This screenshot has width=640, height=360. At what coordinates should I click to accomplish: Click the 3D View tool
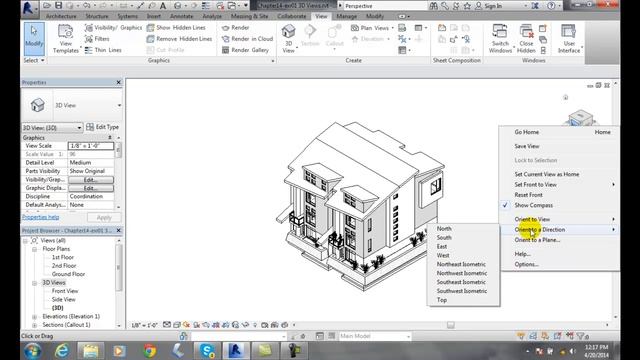click(289, 39)
